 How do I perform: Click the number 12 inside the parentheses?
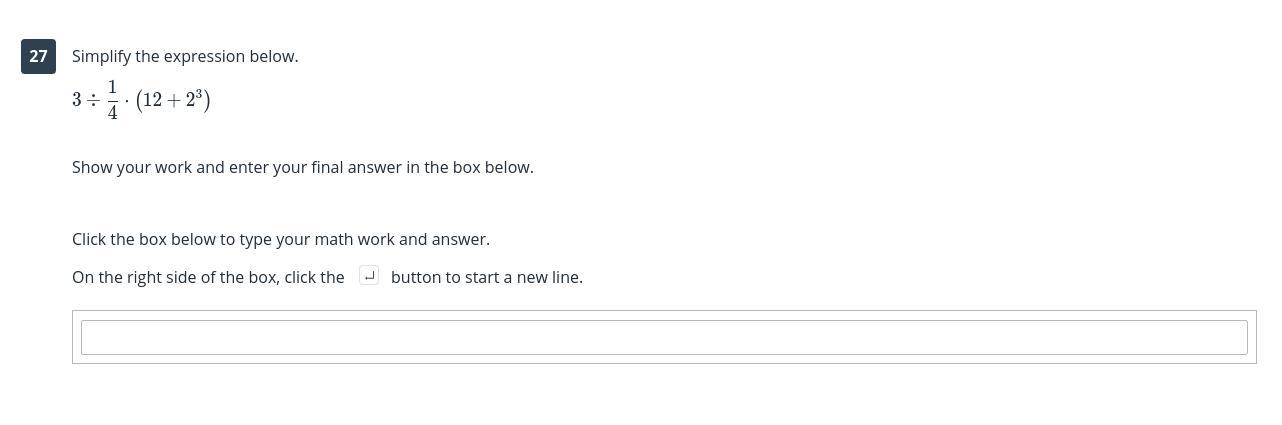click(x=152, y=100)
